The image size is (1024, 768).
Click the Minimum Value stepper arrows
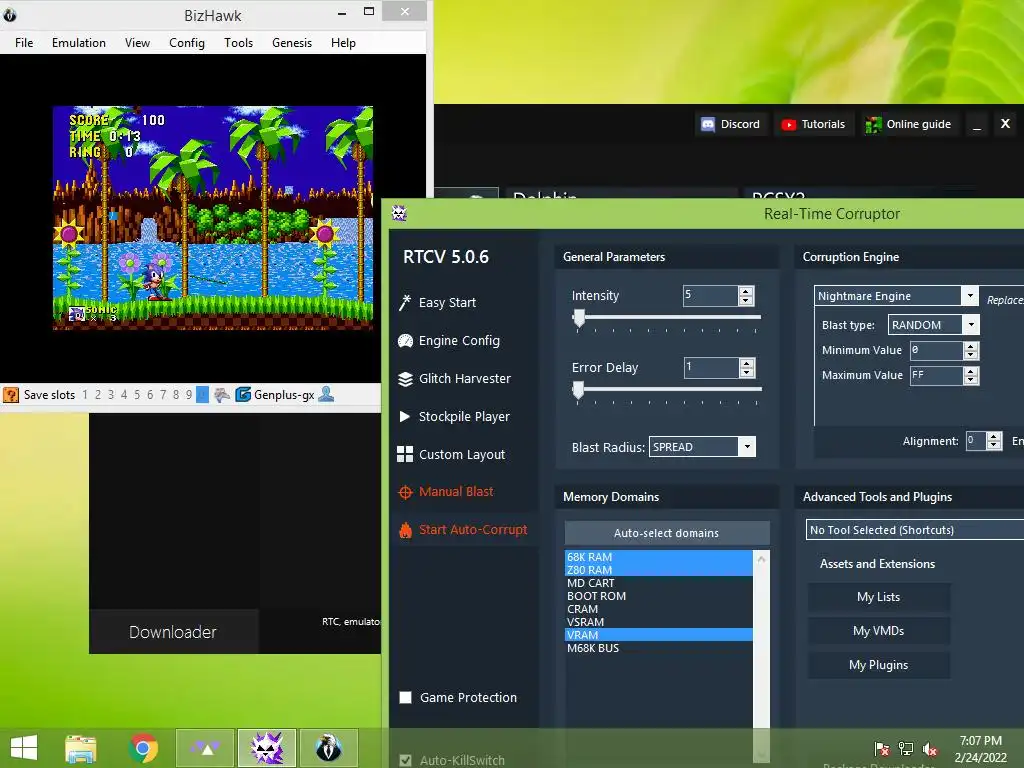pos(971,351)
